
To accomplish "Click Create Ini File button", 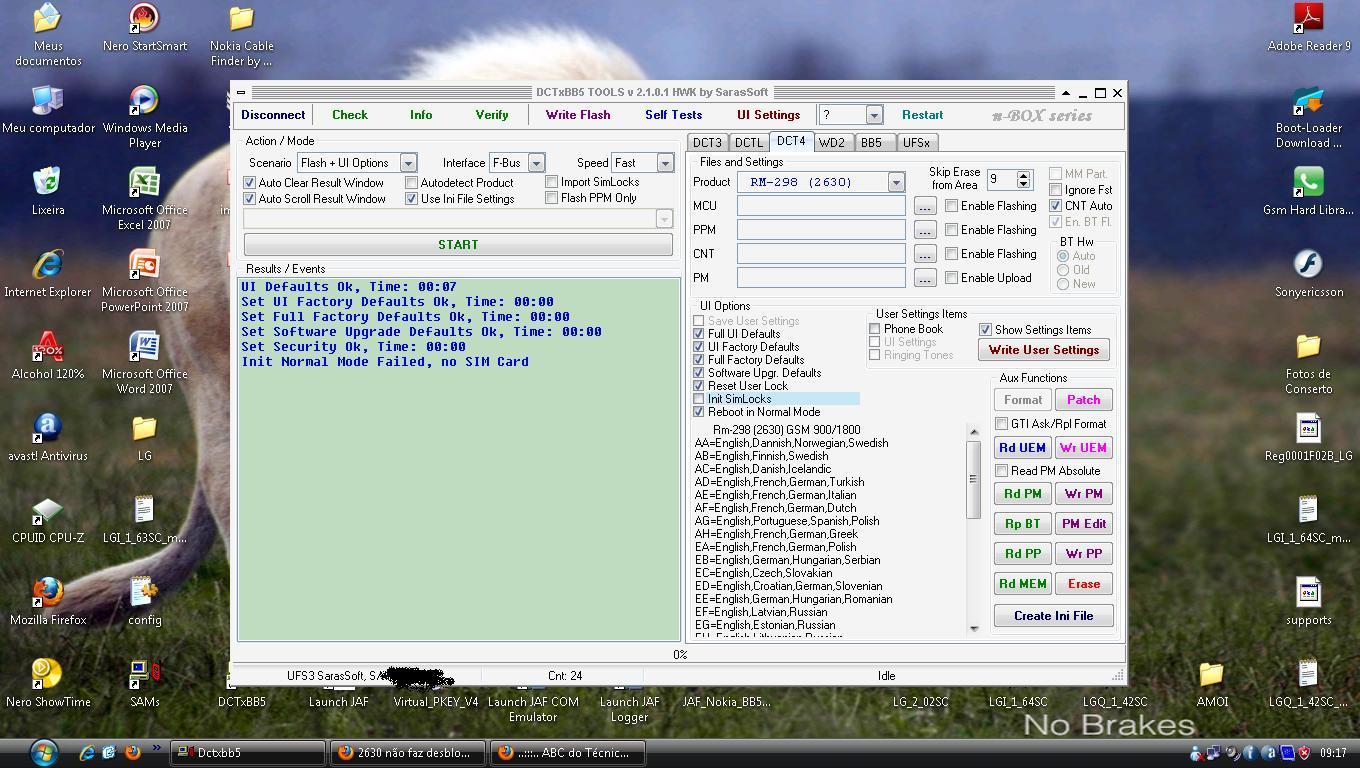I will point(1053,616).
